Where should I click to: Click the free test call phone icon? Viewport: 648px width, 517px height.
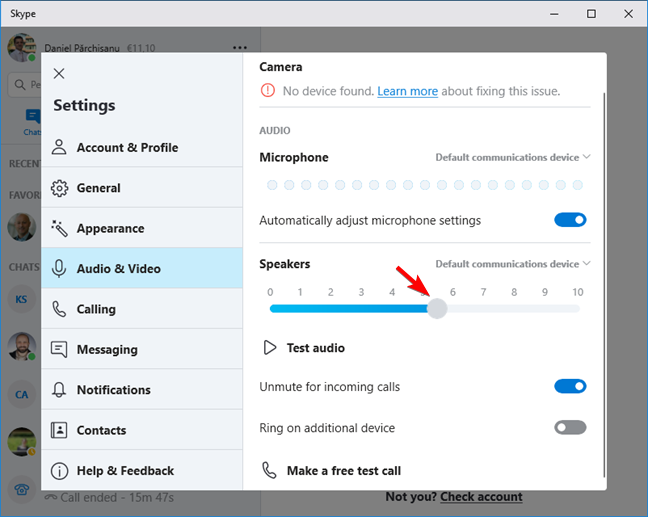(x=269, y=470)
